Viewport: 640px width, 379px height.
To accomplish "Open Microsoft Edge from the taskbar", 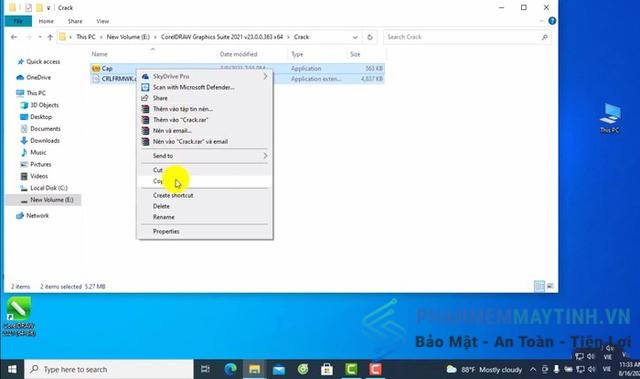I will (x=230, y=369).
